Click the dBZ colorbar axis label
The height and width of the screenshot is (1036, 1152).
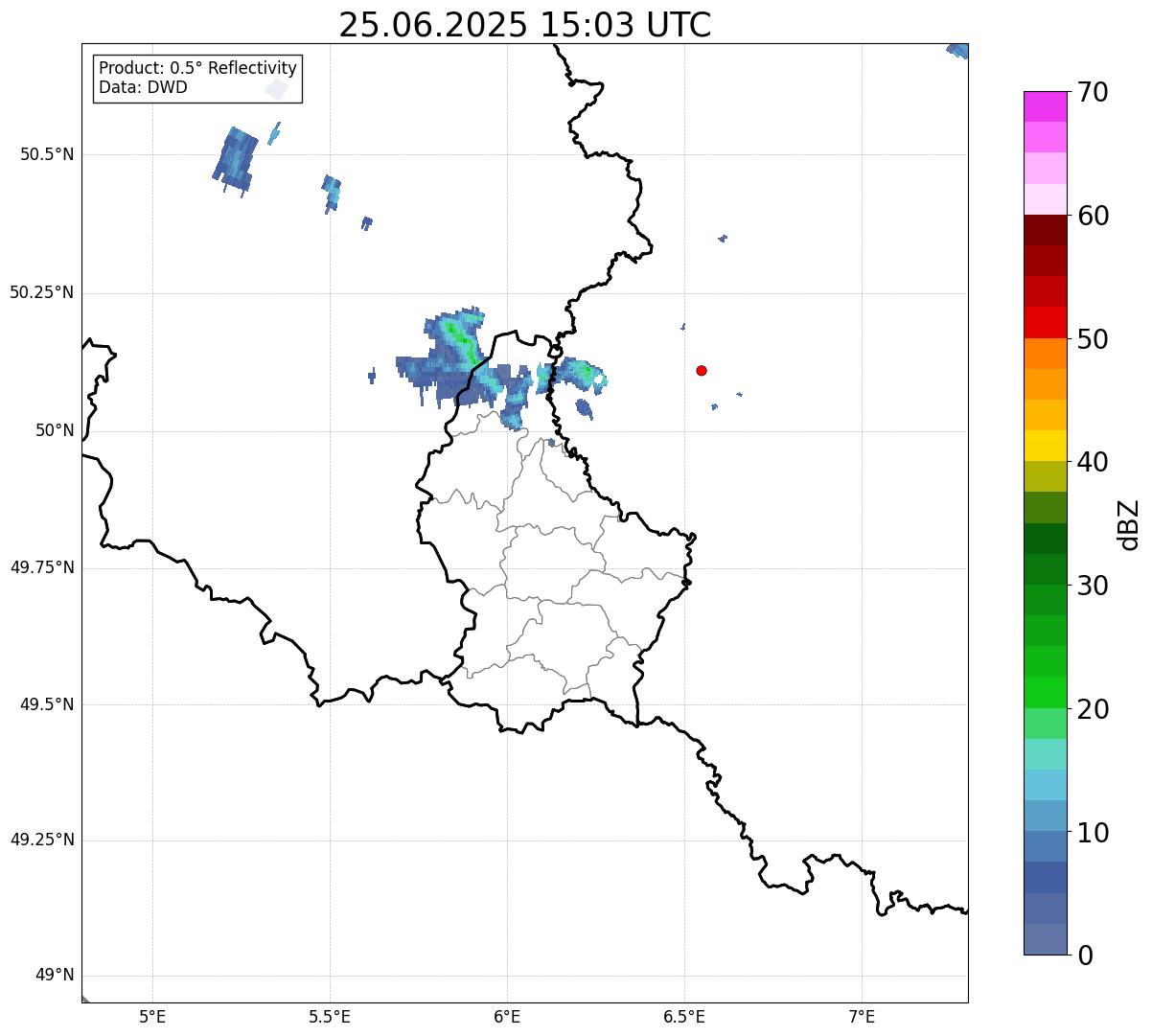pyautogui.click(x=1129, y=523)
